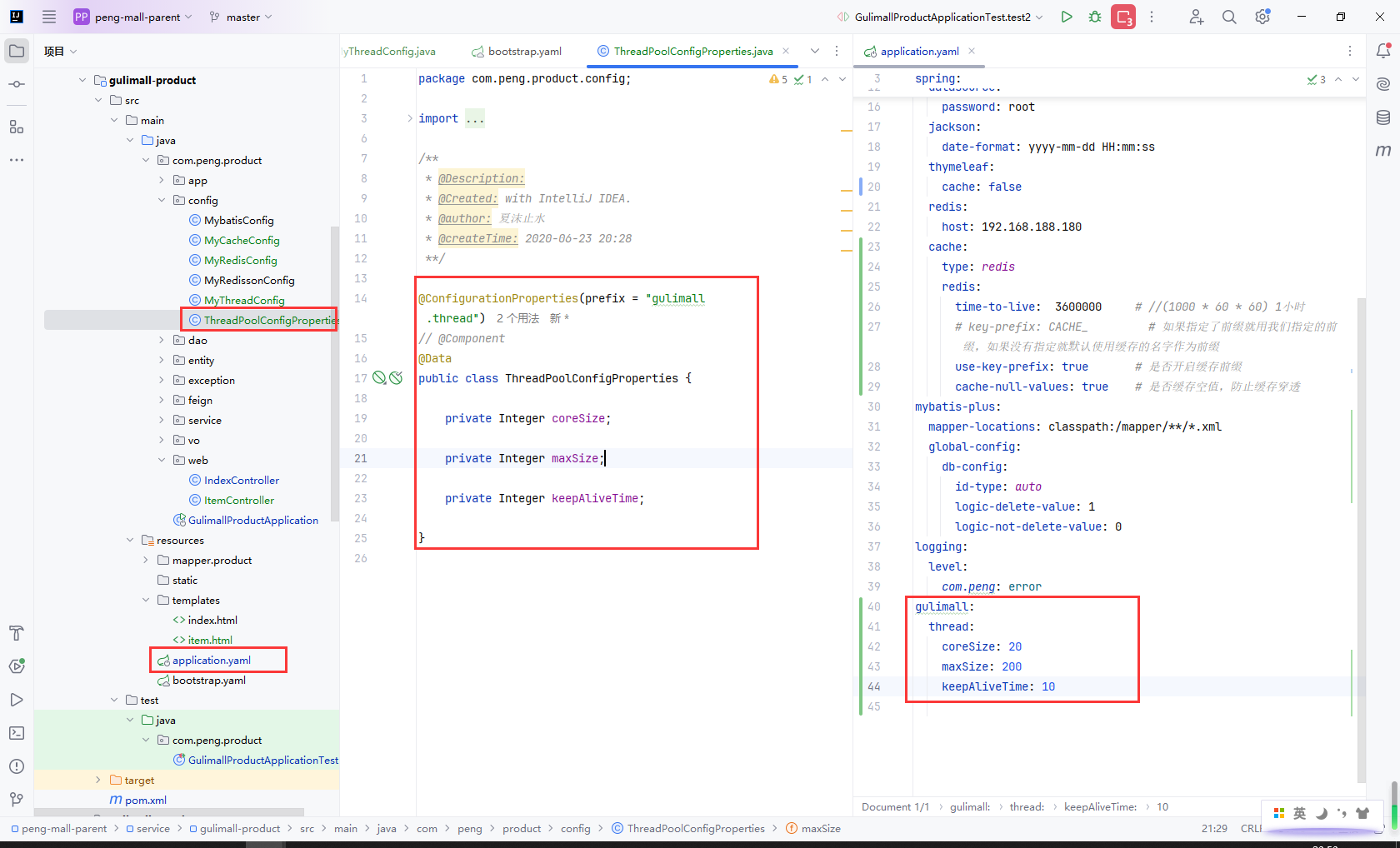Open the Run tool window icon

click(17, 700)
